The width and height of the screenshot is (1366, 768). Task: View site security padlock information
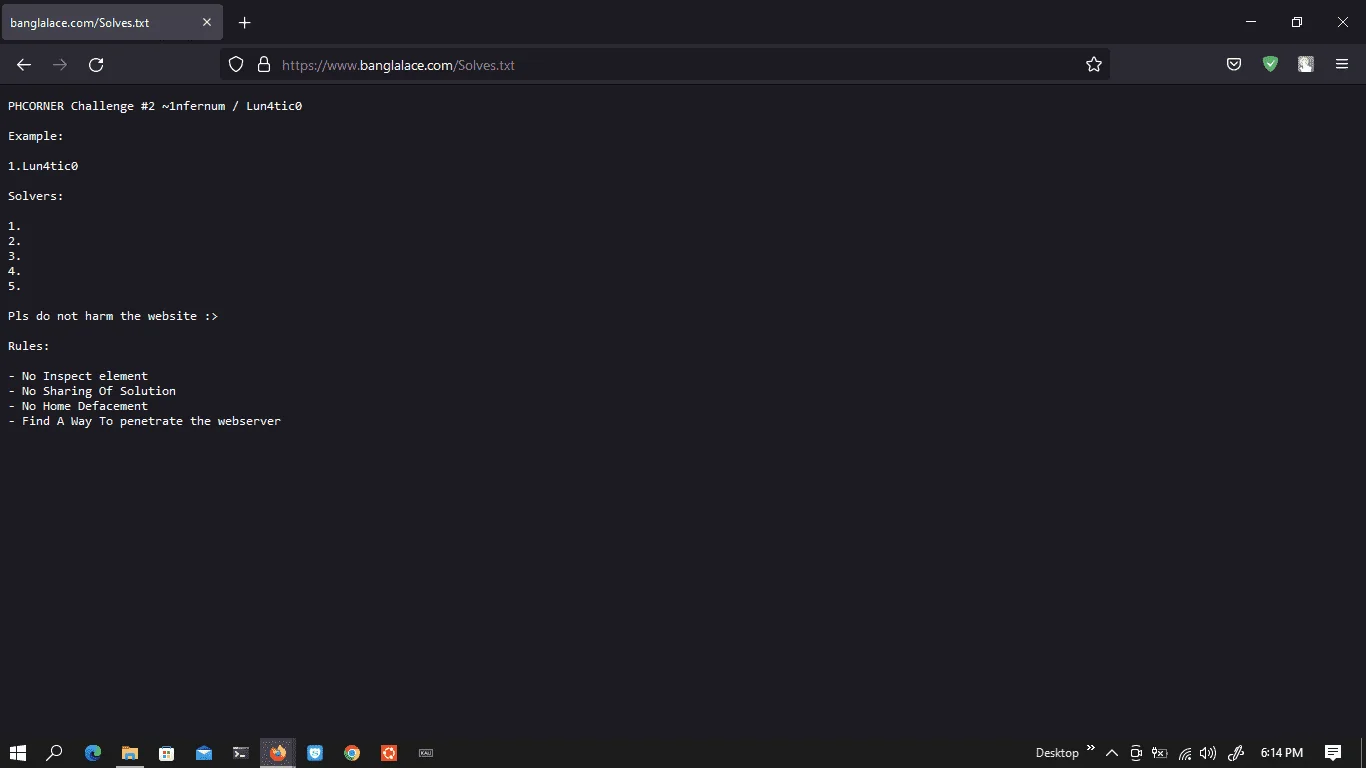click(264, 65)
